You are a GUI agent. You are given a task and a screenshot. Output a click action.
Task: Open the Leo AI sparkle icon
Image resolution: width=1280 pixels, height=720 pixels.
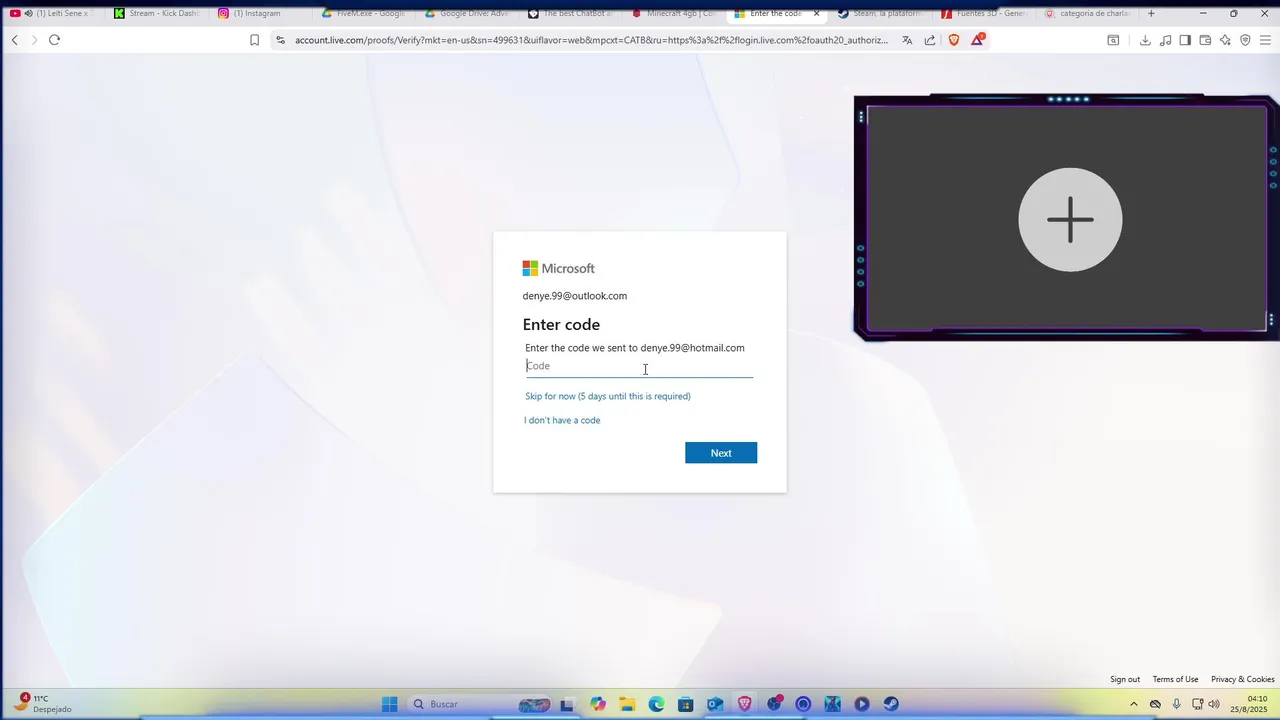(x=1225, y=40)
